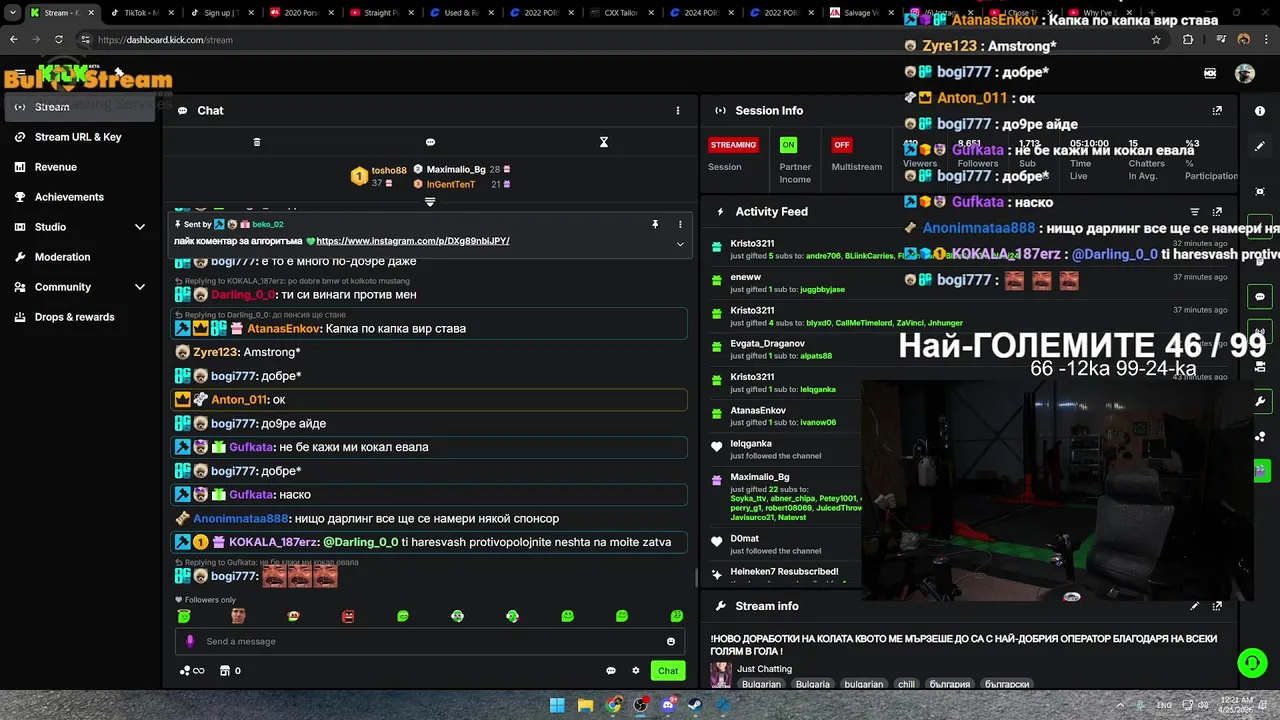Screen dimensions: 1280x720
Task: Click username Anonimnataa888 in chat
Action: tap(240, 519)
